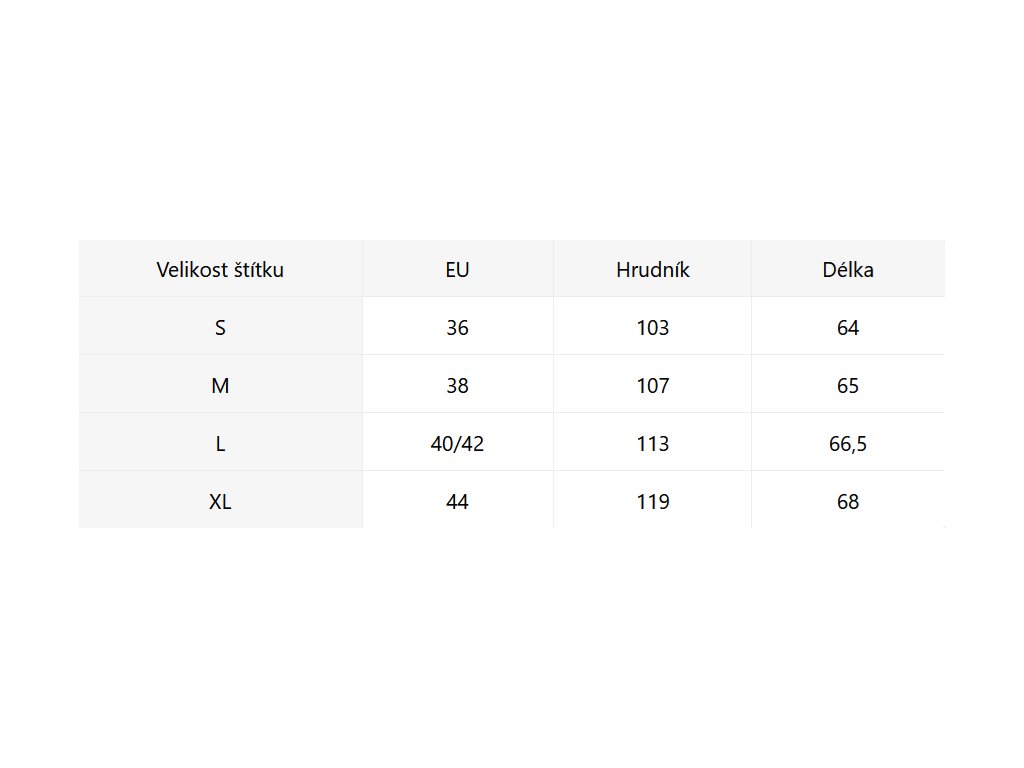The width and height of the screenshot is (1024, 768).
Task: Click the "Hrudník" header cell
Action: [x=653, y=270]
